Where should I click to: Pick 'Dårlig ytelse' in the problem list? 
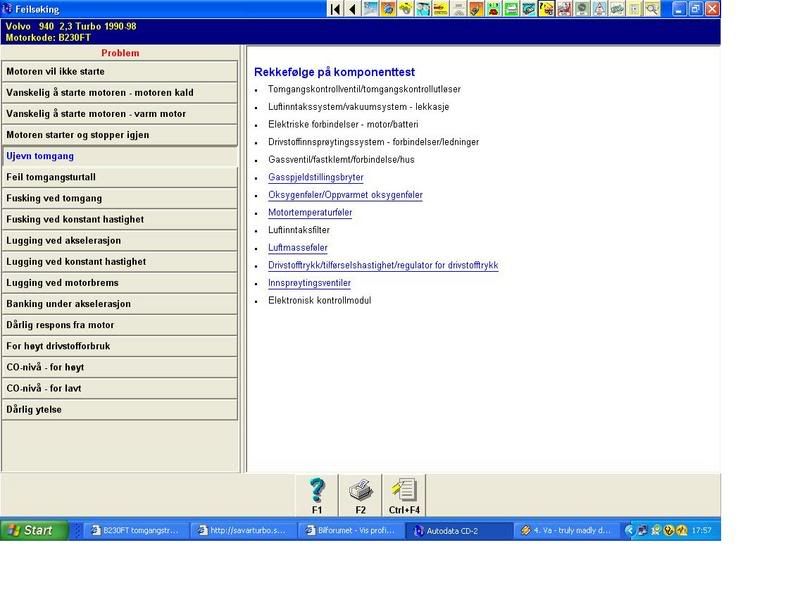[120, 409]
